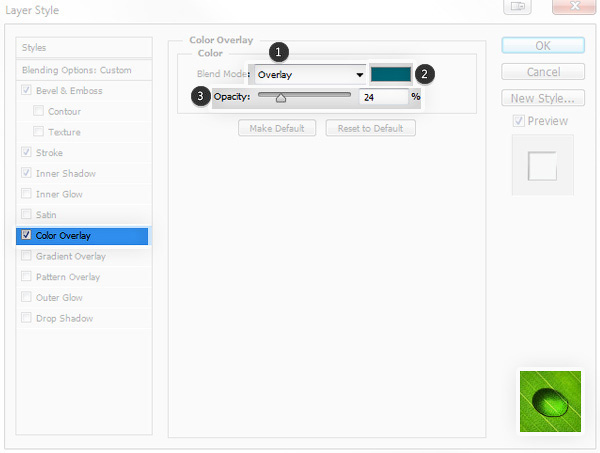Click the Opacity slider handle
The height and width of the screenshot is (453, 600).
[281, 98]
